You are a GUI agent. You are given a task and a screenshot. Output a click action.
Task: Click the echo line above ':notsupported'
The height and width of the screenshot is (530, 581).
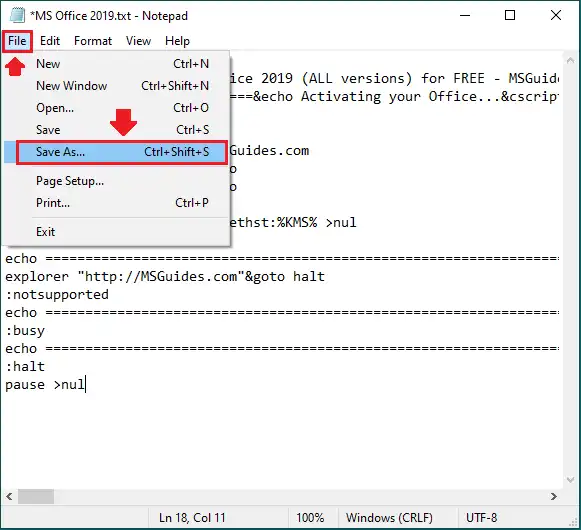pyautogui.click(x=282, y=259)
